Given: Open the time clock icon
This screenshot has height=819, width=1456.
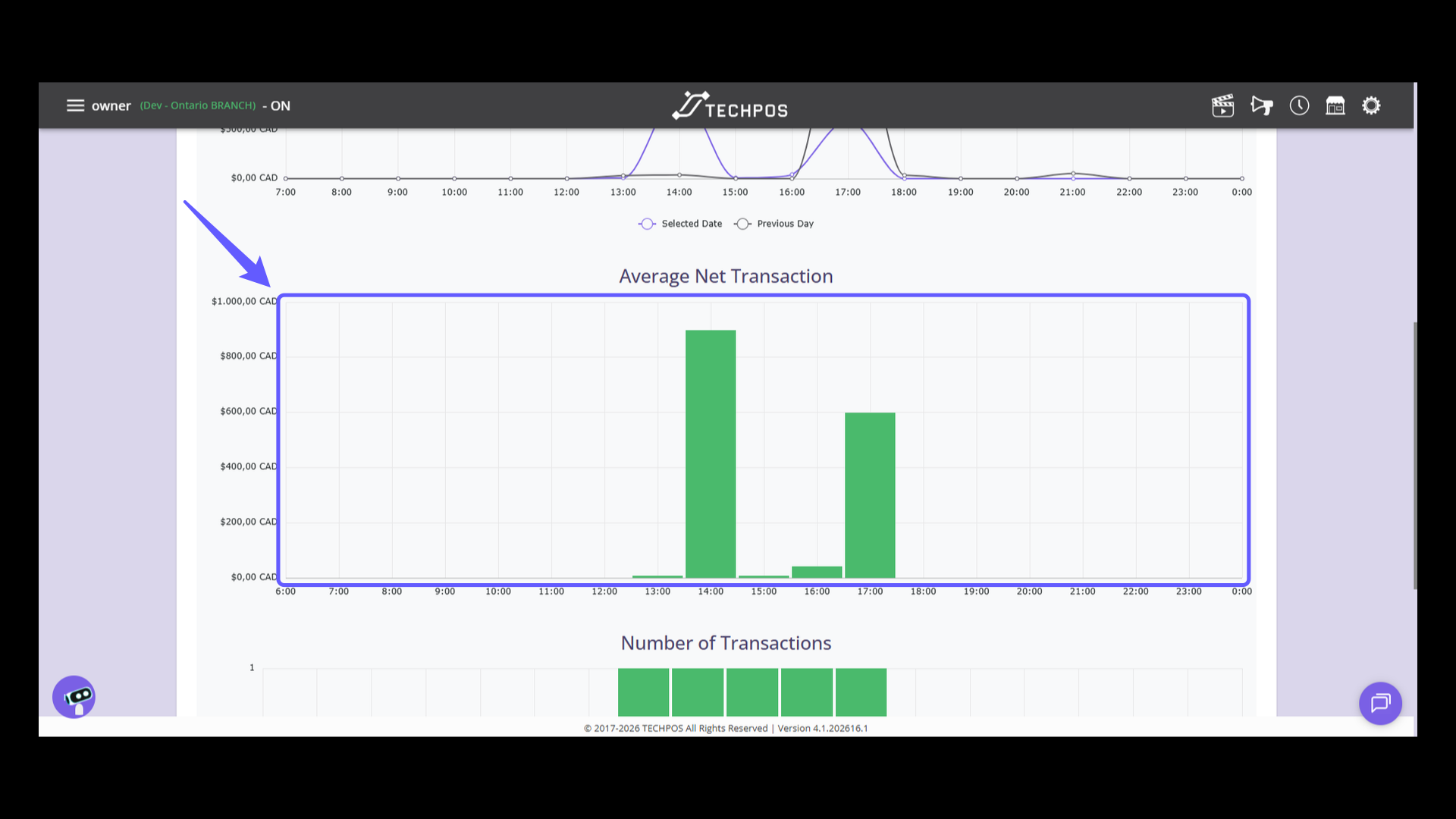Looking at the screenshot, I should [x=1299, y=105].
